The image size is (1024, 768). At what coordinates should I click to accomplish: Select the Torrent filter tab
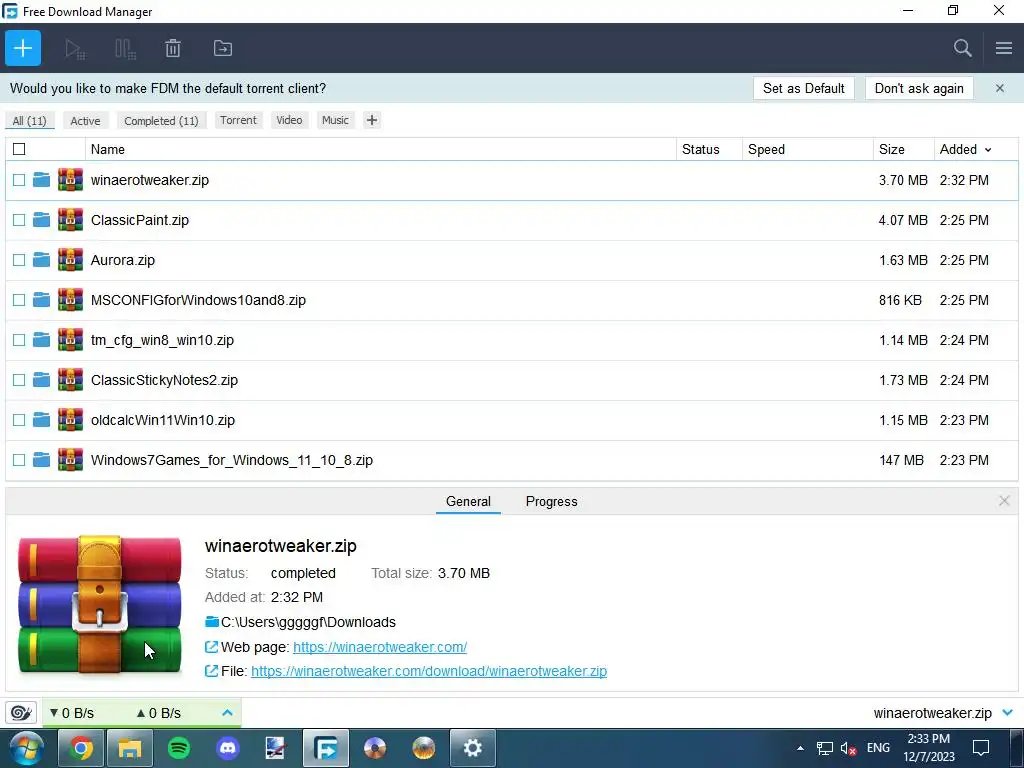pos(238,120)
